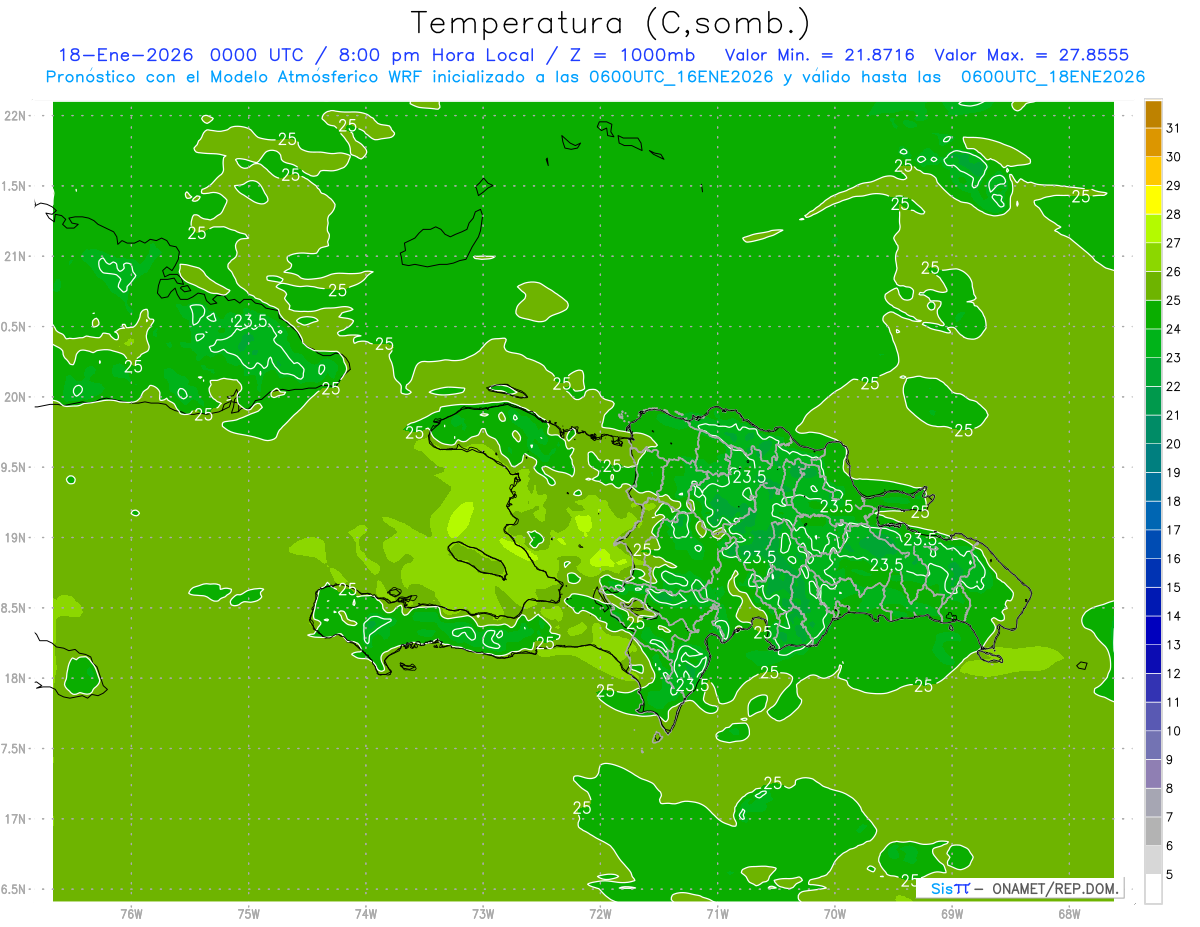Click the '21N' latitude axis label

tap(17, 257)
